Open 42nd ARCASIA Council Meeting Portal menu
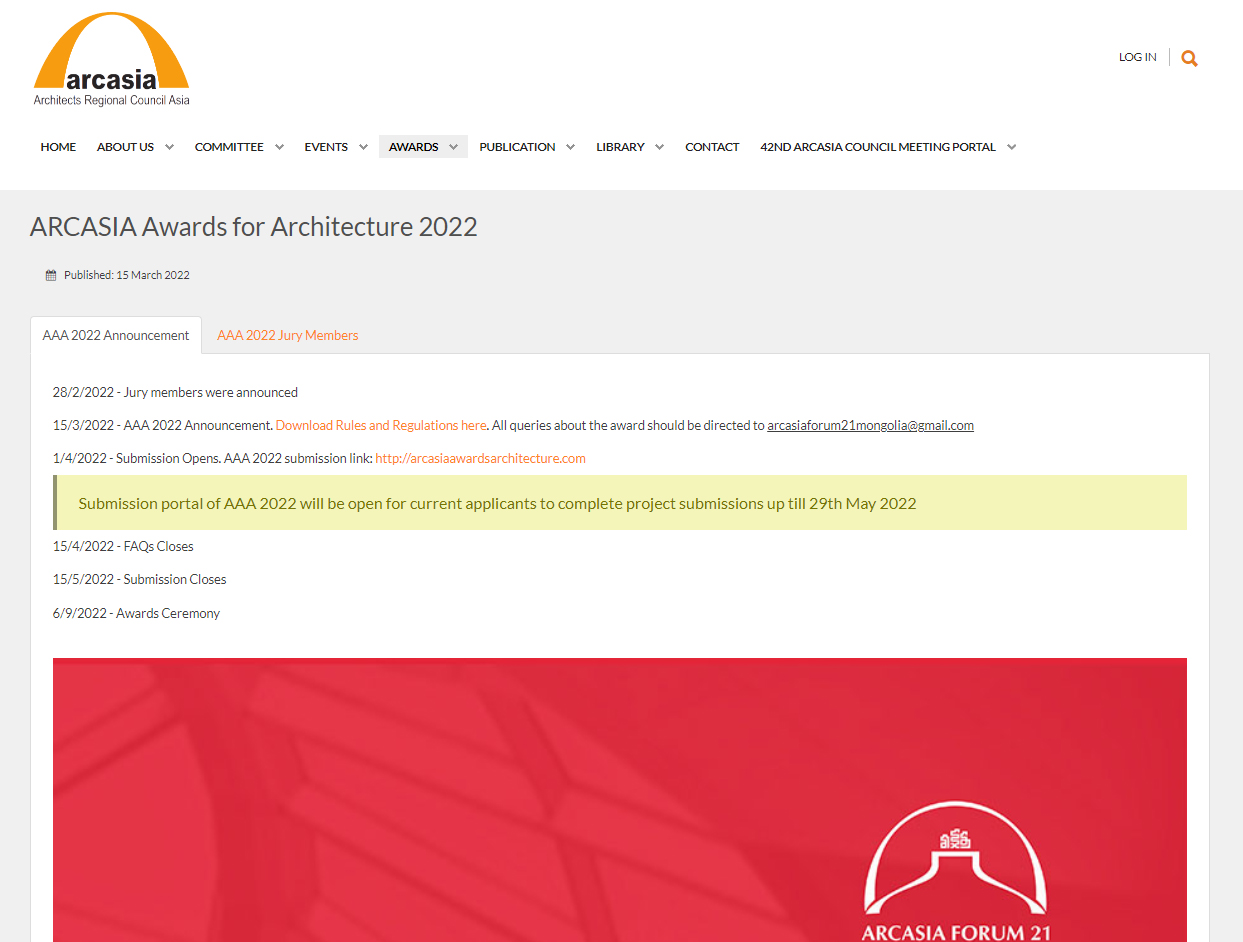This screenshot has width=1243, height=942. pyautogui.click(x=878, y=147)
